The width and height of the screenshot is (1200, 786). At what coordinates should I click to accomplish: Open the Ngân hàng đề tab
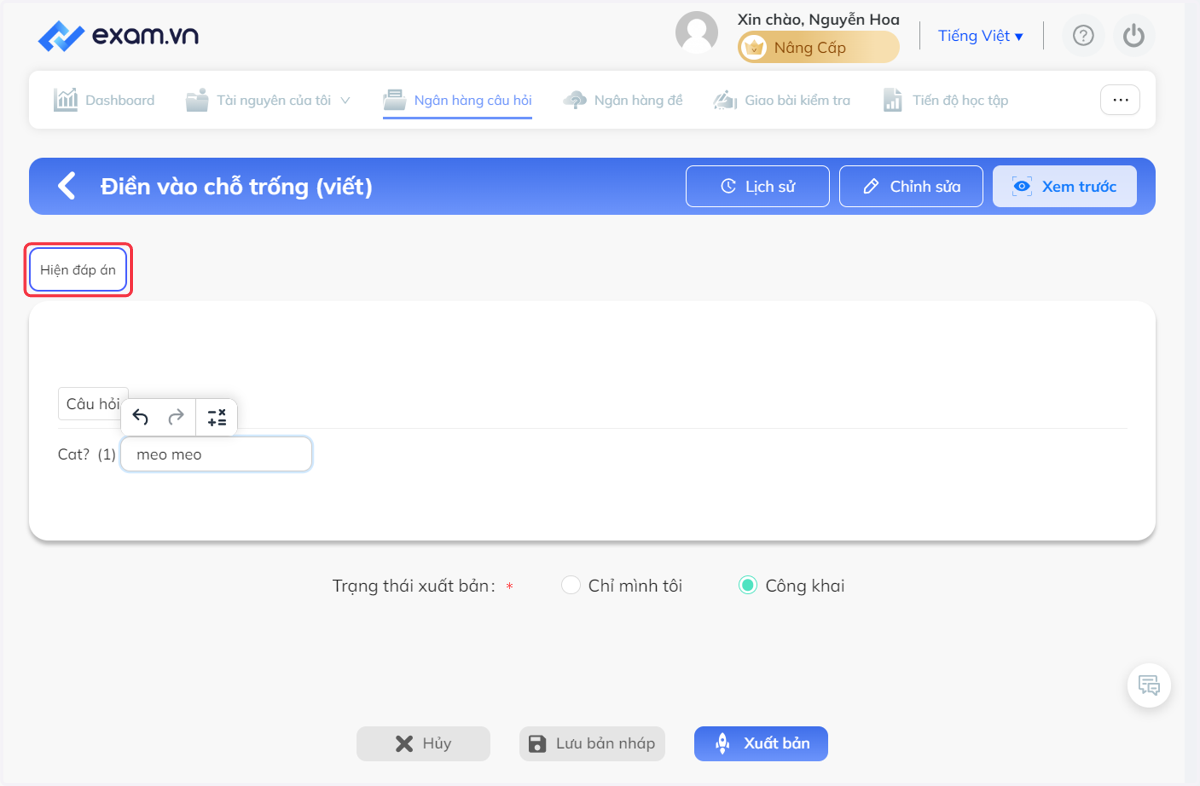(623, 100)
